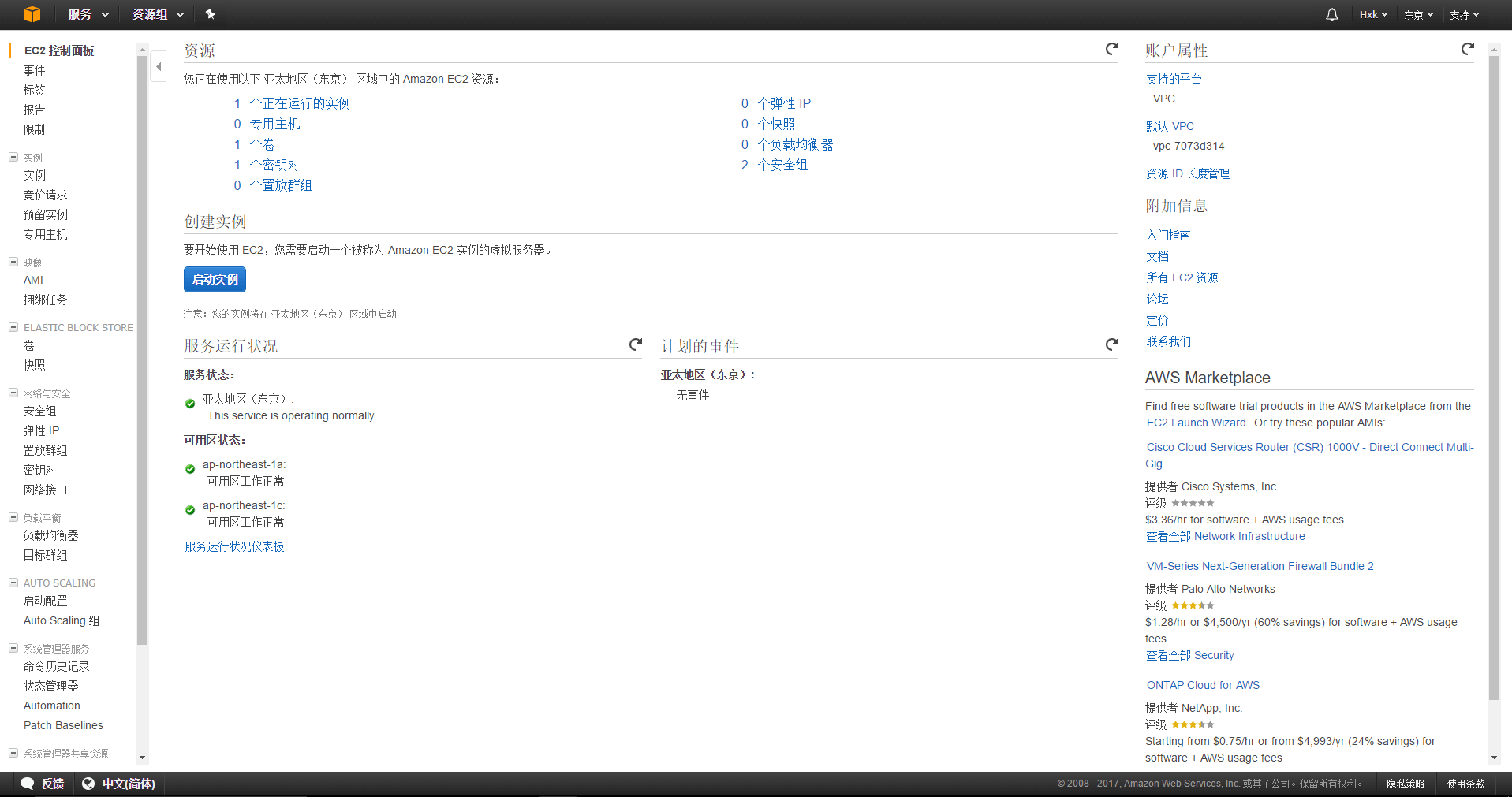Viewport: 1512px width, 797px height.
Task: Click the right panel scrollbar thumb
Action: coord(1494,378)
